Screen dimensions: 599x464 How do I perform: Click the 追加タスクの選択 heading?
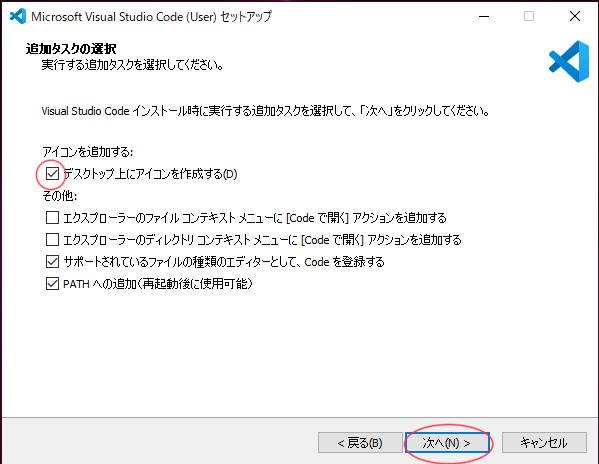tap(71, 49)
